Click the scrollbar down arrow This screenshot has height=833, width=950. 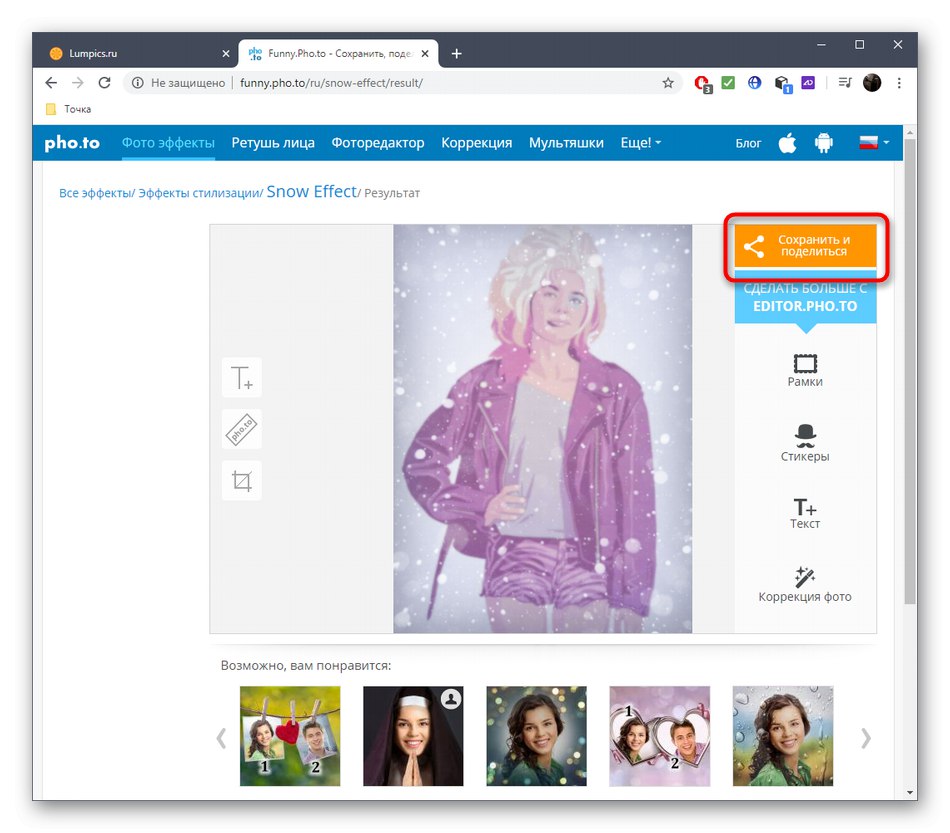coord(909,792)
